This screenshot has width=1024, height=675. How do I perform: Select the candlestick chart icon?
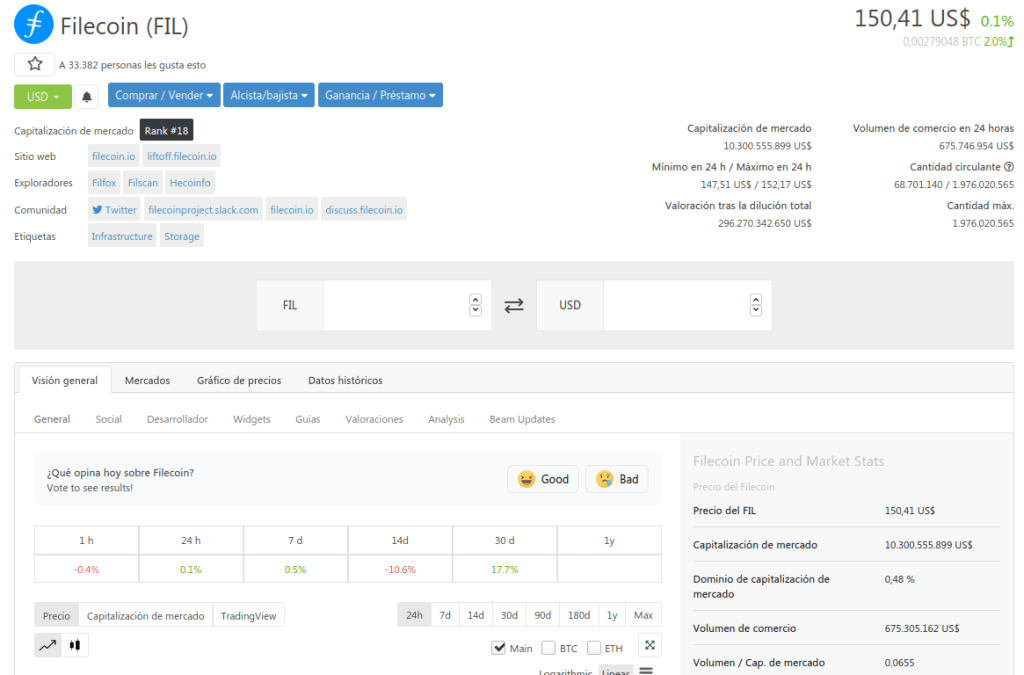click(x=75, y=646)
